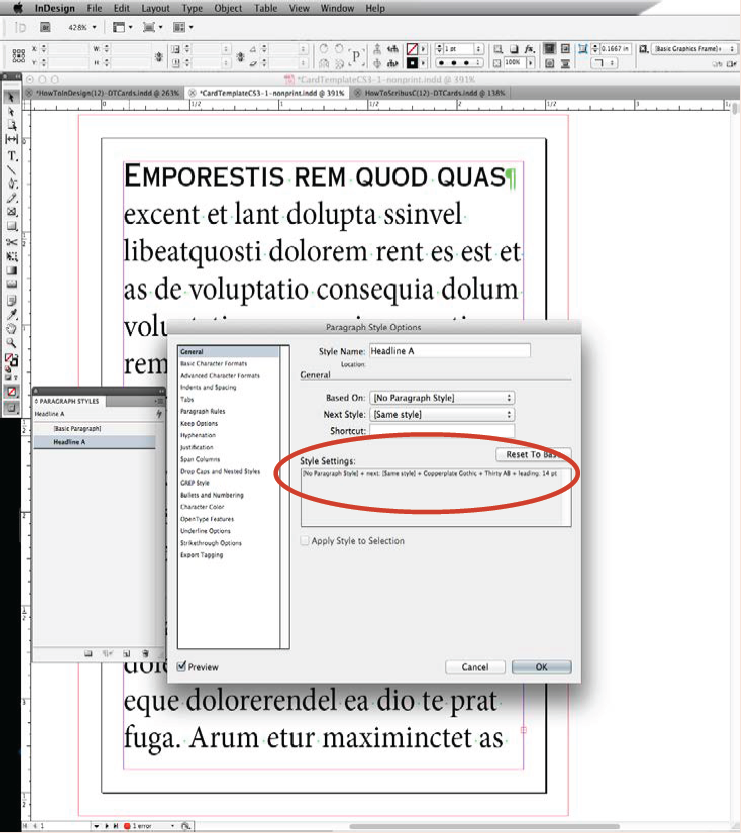Open the Layout menu
Image resolution: width=741 pixels, height=833 pixels.
click(x=155, y=8)
